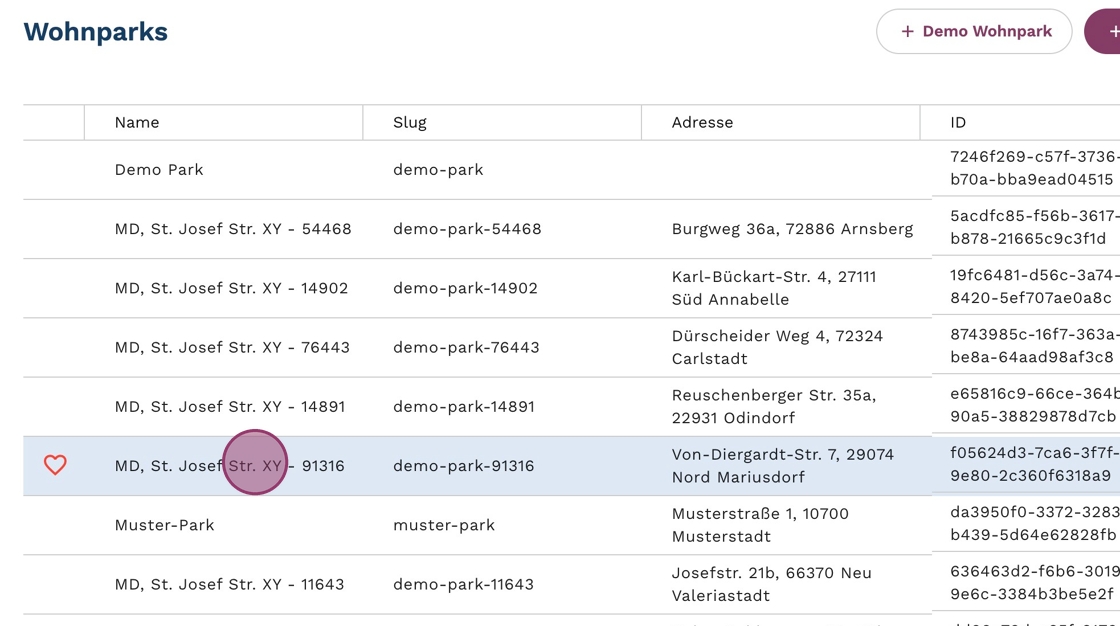The height and width of the screenshot is (626, 1120).
Task: Click the "Muster-Park" name cell
Action: pyautogui.click(x=164, y=525)
